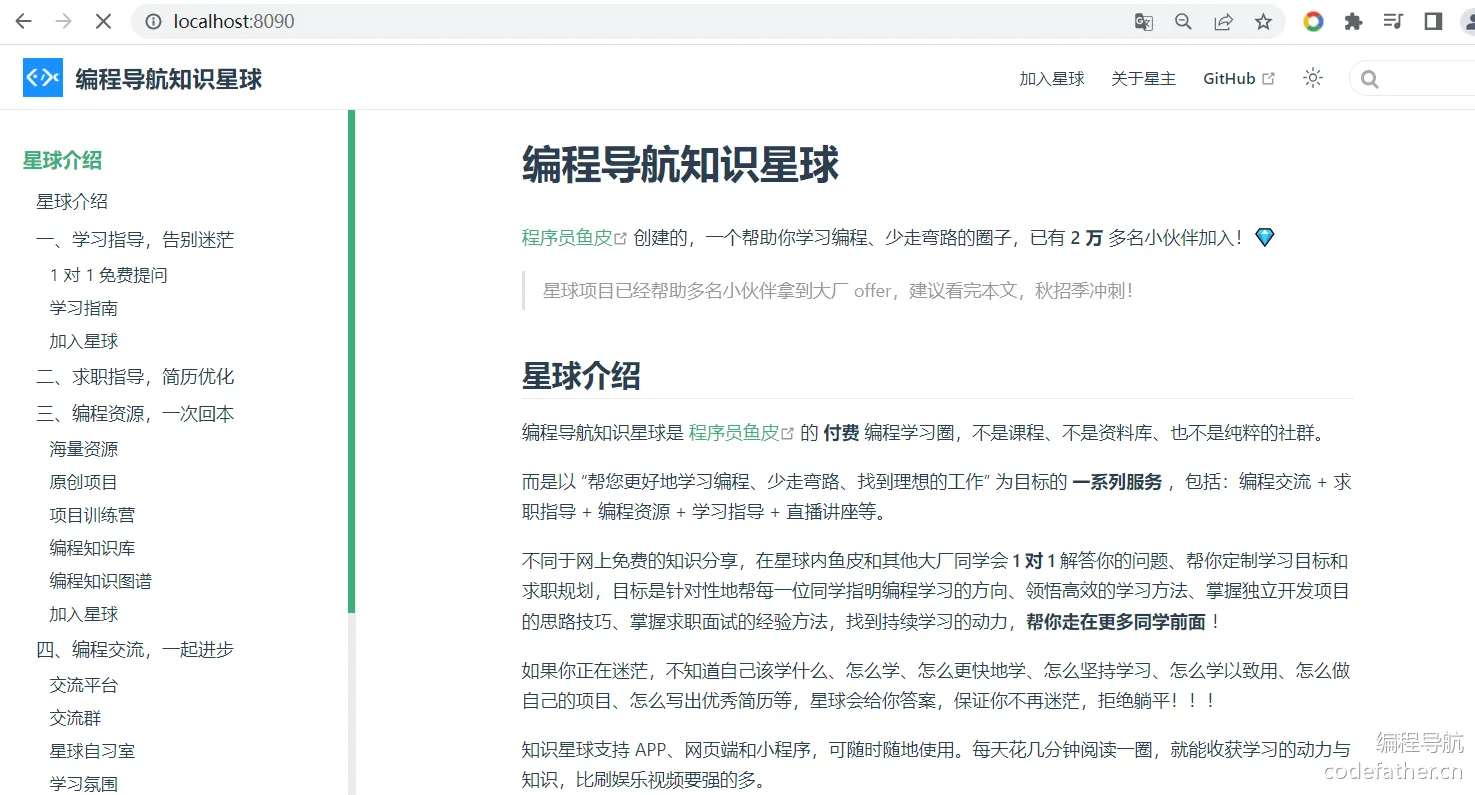
Task: Select 学习氛围 in the sidebar
Action: click(x=84, y=784)
